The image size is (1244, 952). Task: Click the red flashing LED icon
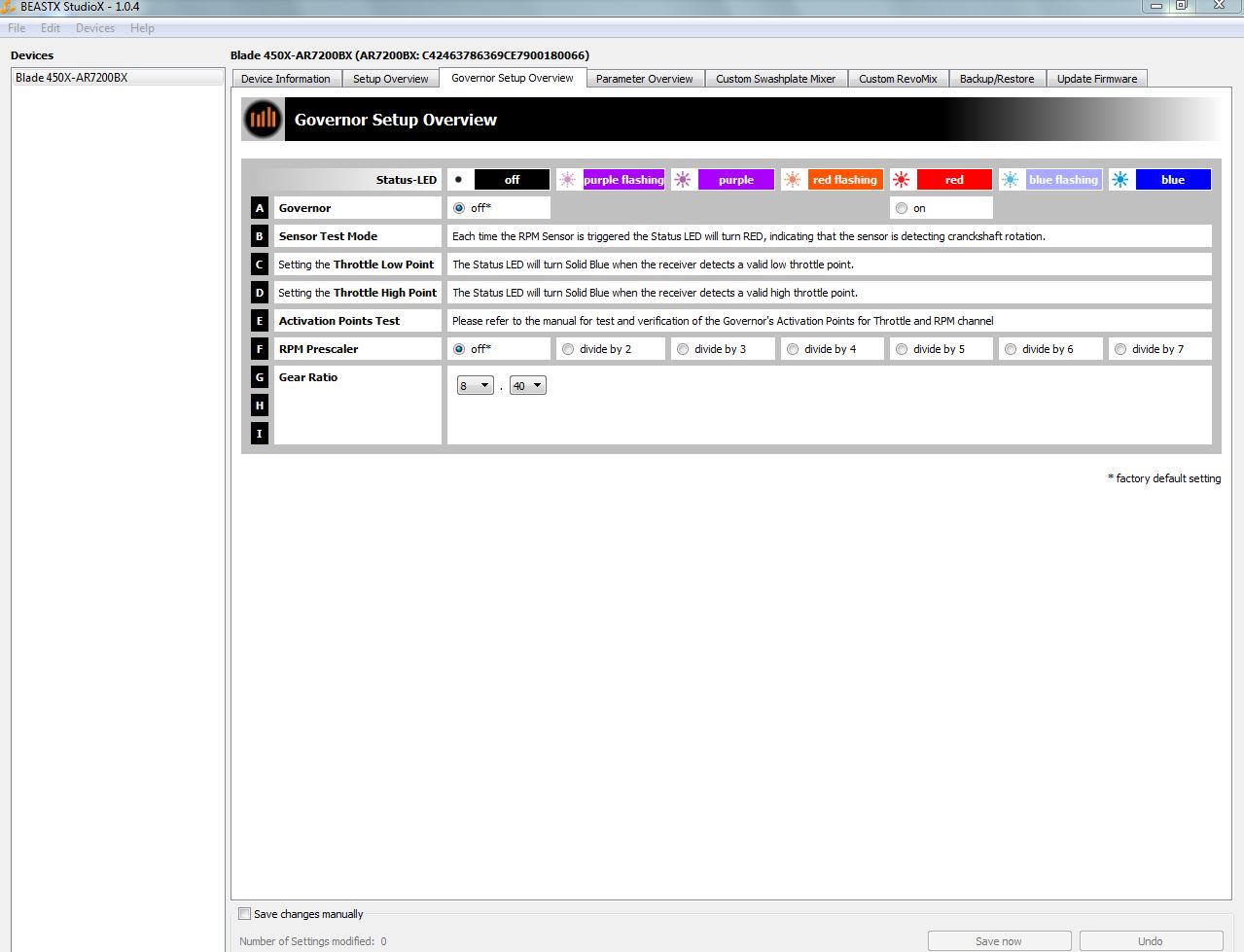pyautogui.click(x=793, y=180)
